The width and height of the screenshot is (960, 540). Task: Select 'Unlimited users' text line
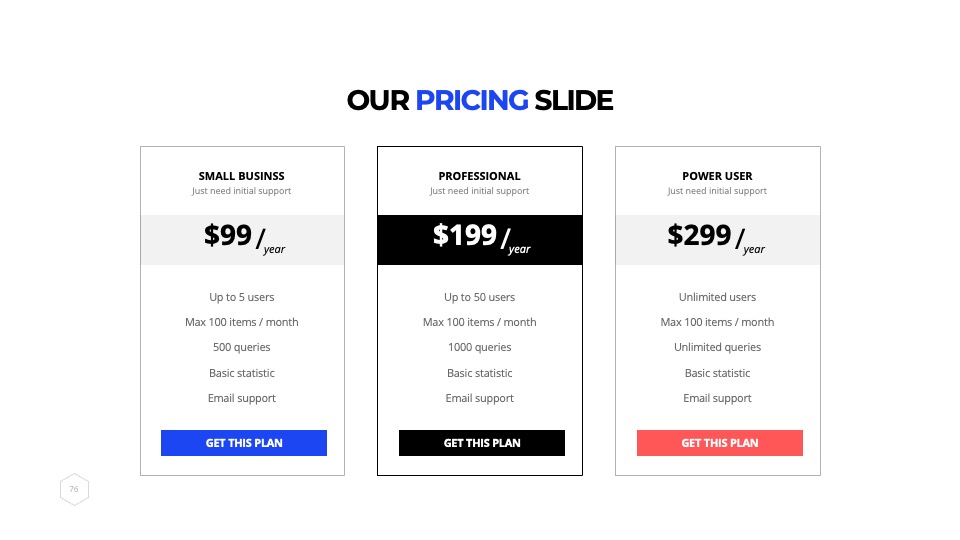point(717,297)
